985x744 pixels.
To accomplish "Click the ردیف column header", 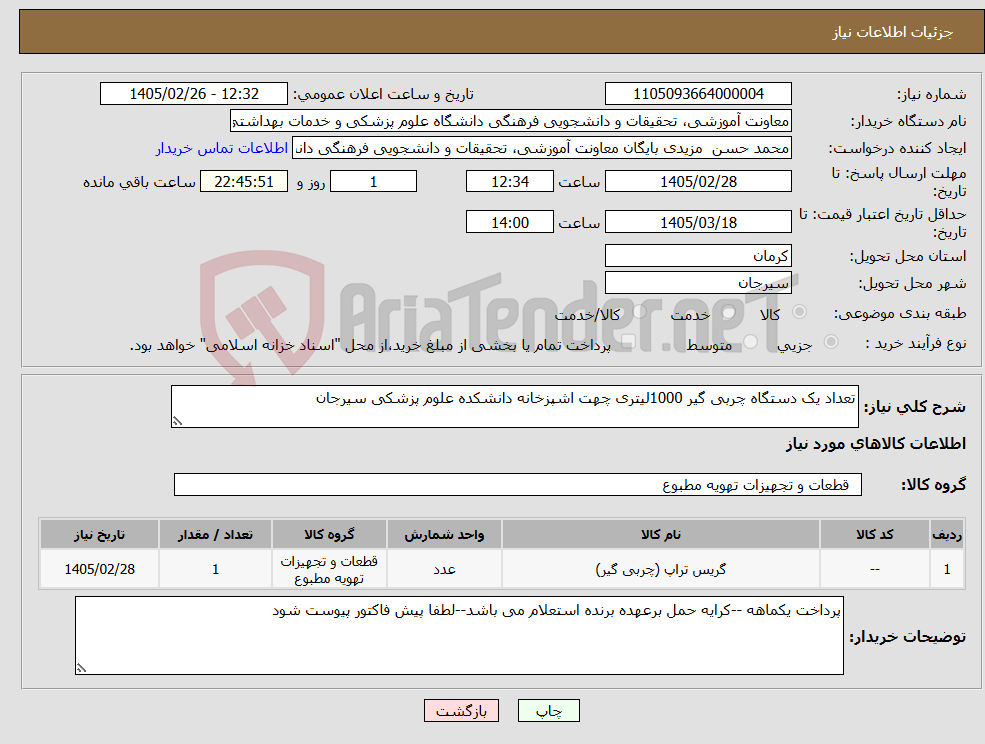I will [947, 534].
